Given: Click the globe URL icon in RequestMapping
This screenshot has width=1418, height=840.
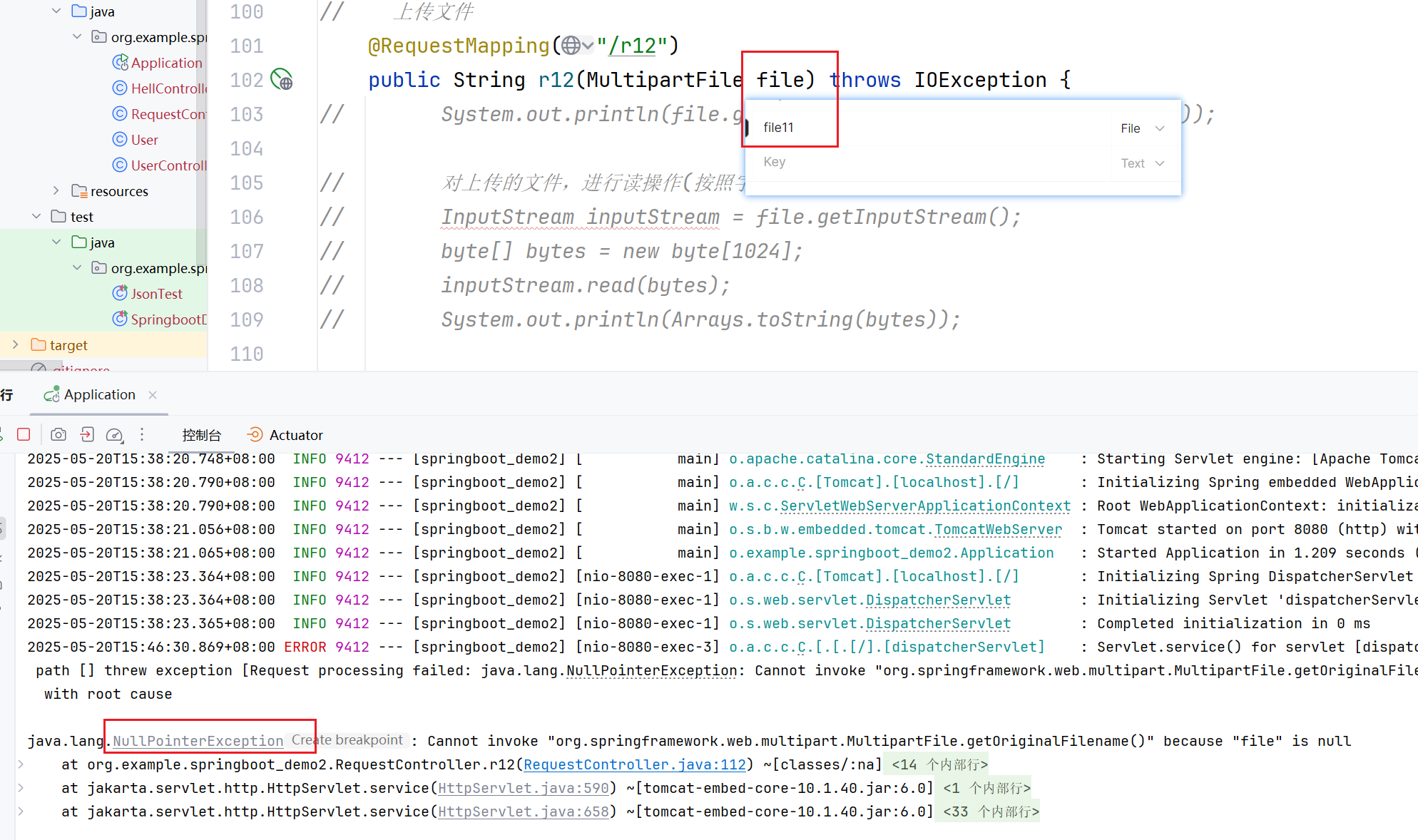Looking at the screenshot, I should [571, 46].
